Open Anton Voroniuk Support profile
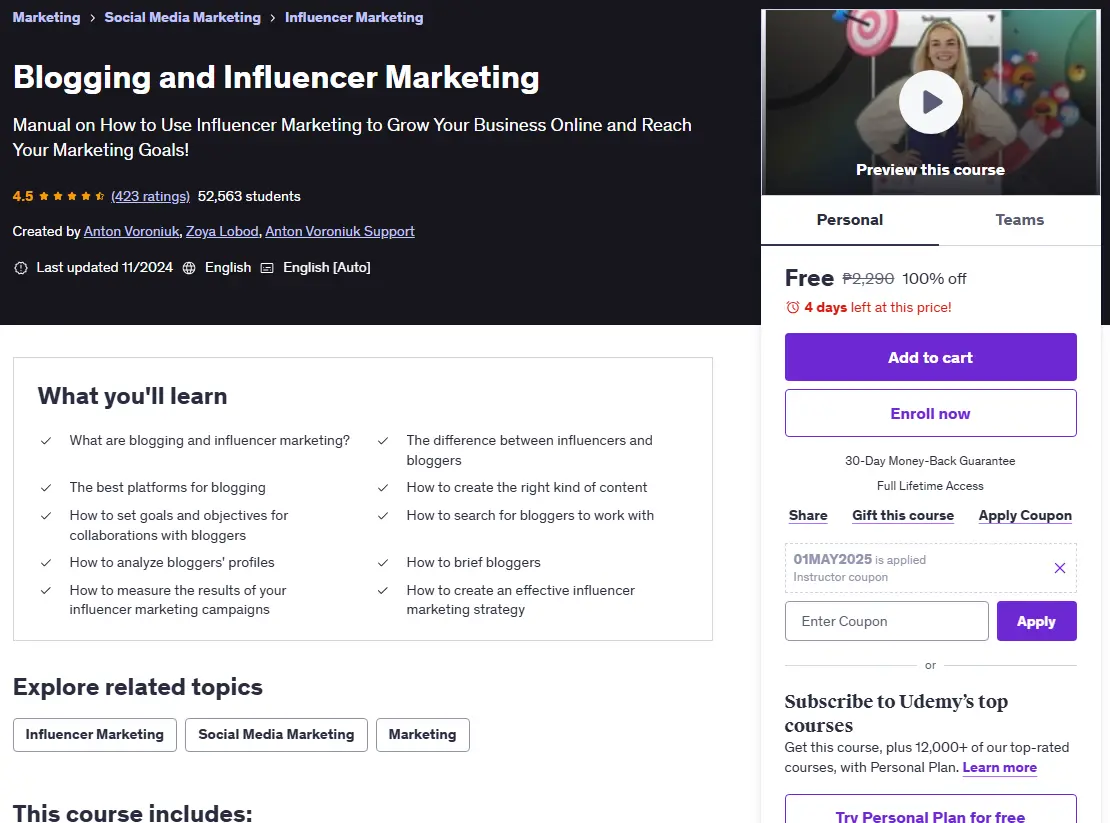The height and width of the screenshot is (823, 1110). point(340,231)
